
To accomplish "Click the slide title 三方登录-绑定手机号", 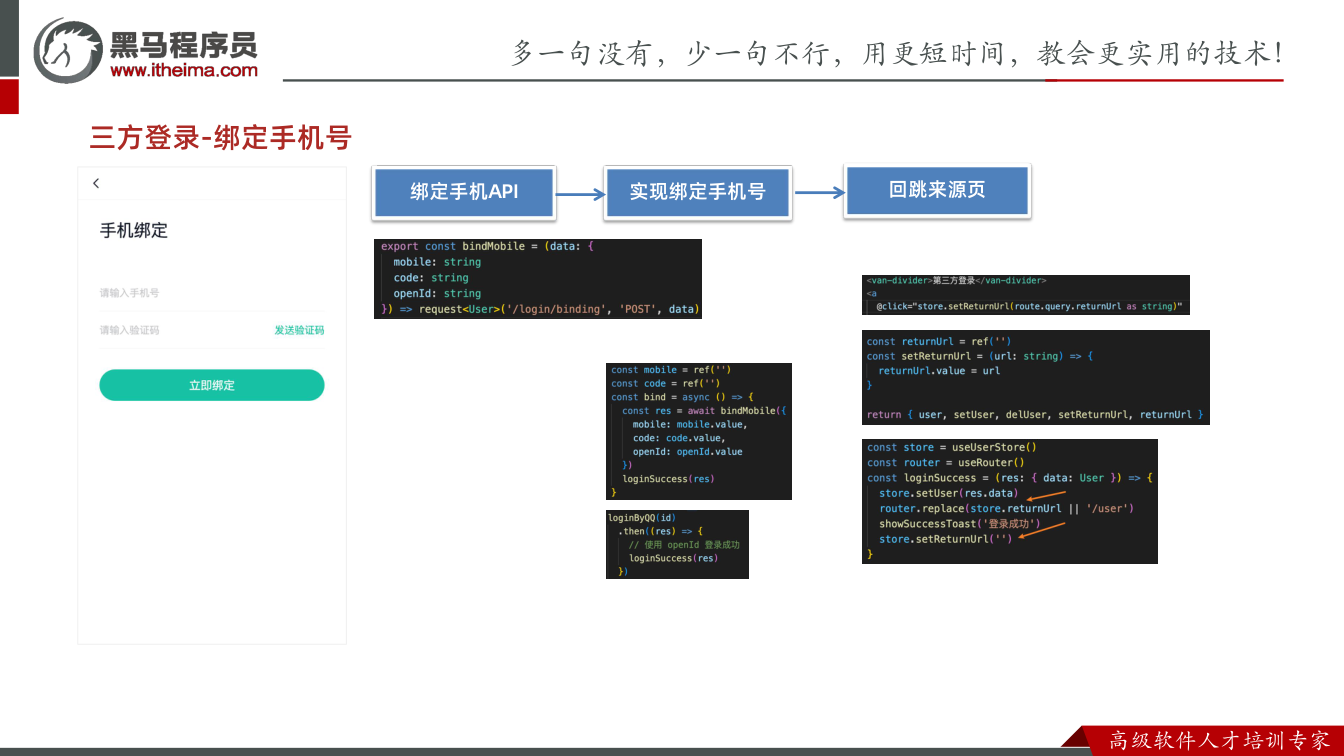I will (x=221, y=138).
